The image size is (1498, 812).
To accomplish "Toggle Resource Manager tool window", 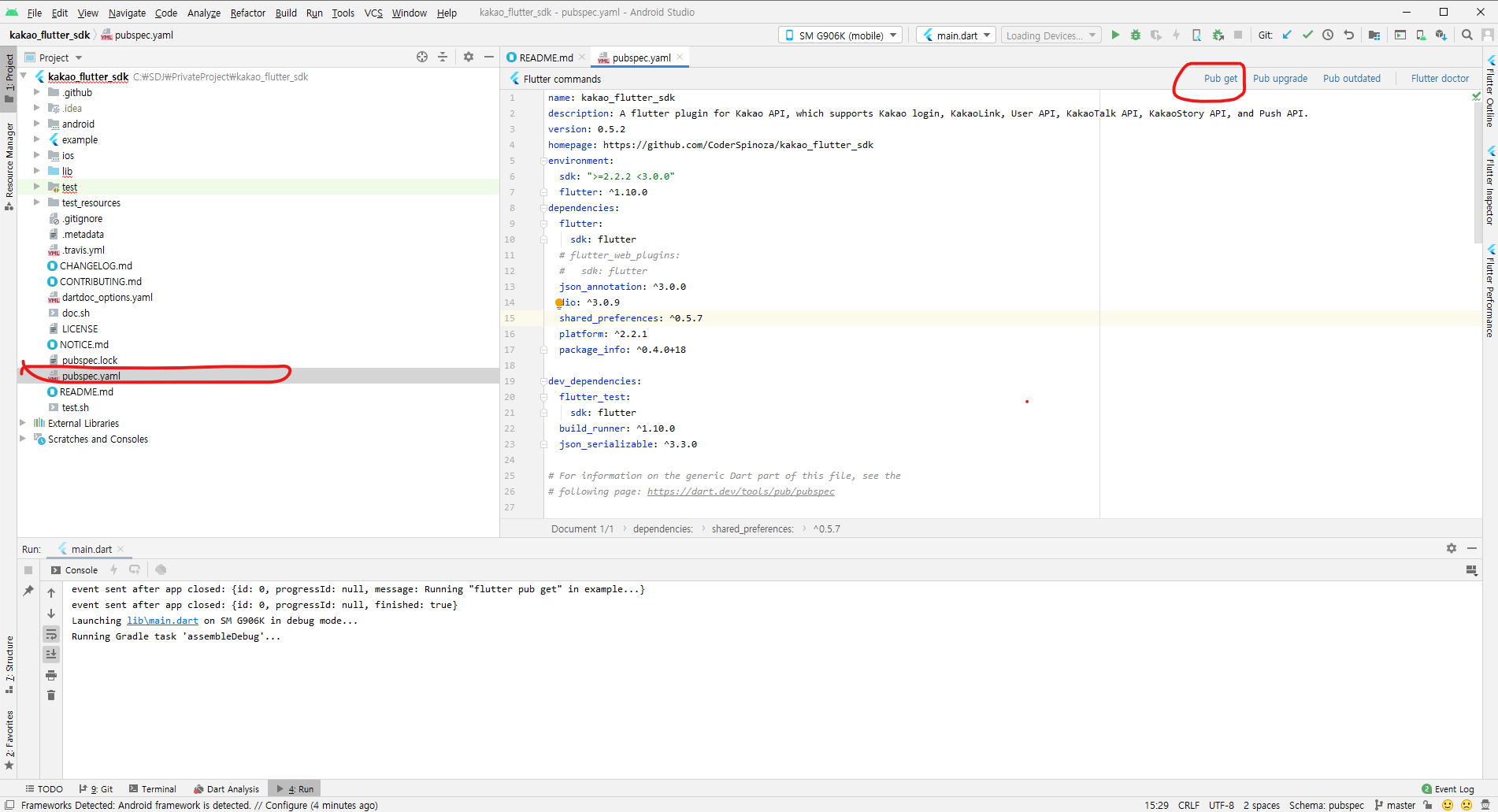I will point(9,166).
